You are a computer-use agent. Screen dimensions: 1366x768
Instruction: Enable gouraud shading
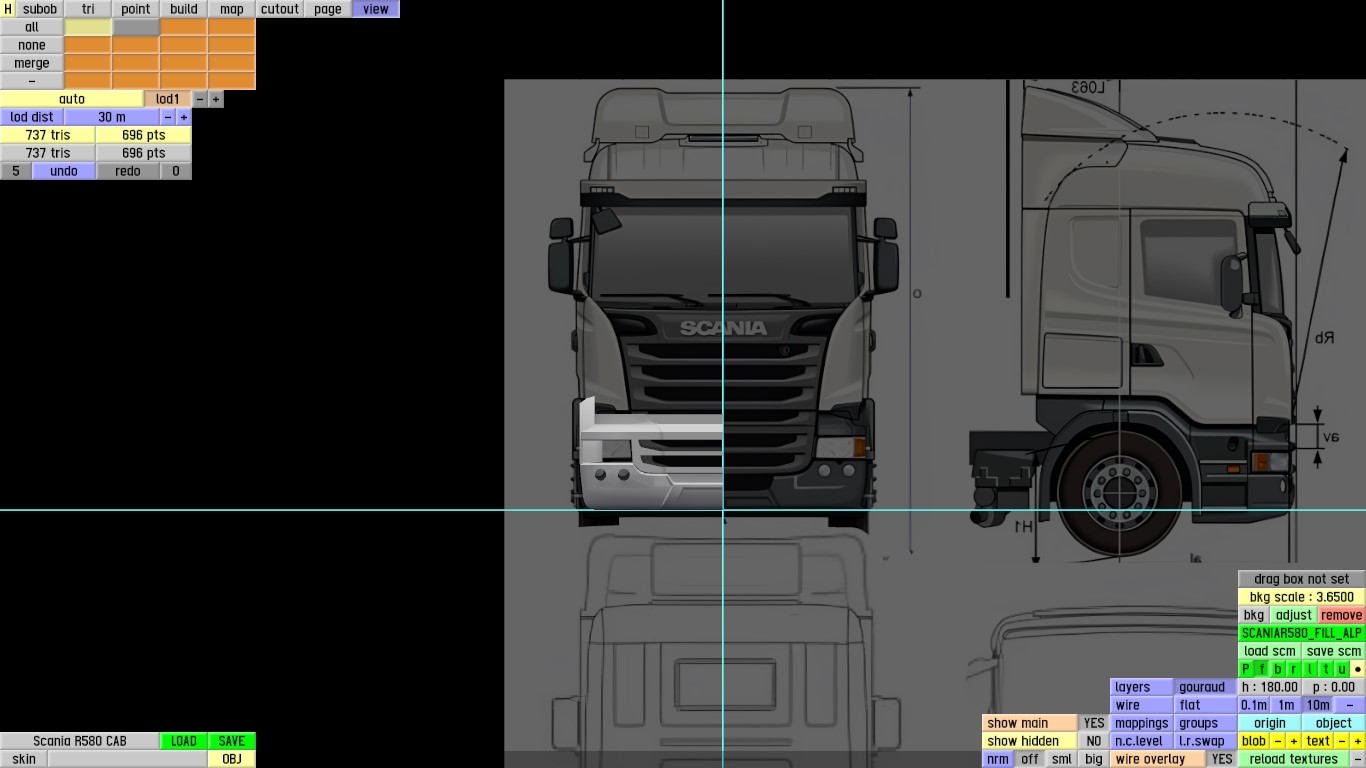[x=1206, y=687]
